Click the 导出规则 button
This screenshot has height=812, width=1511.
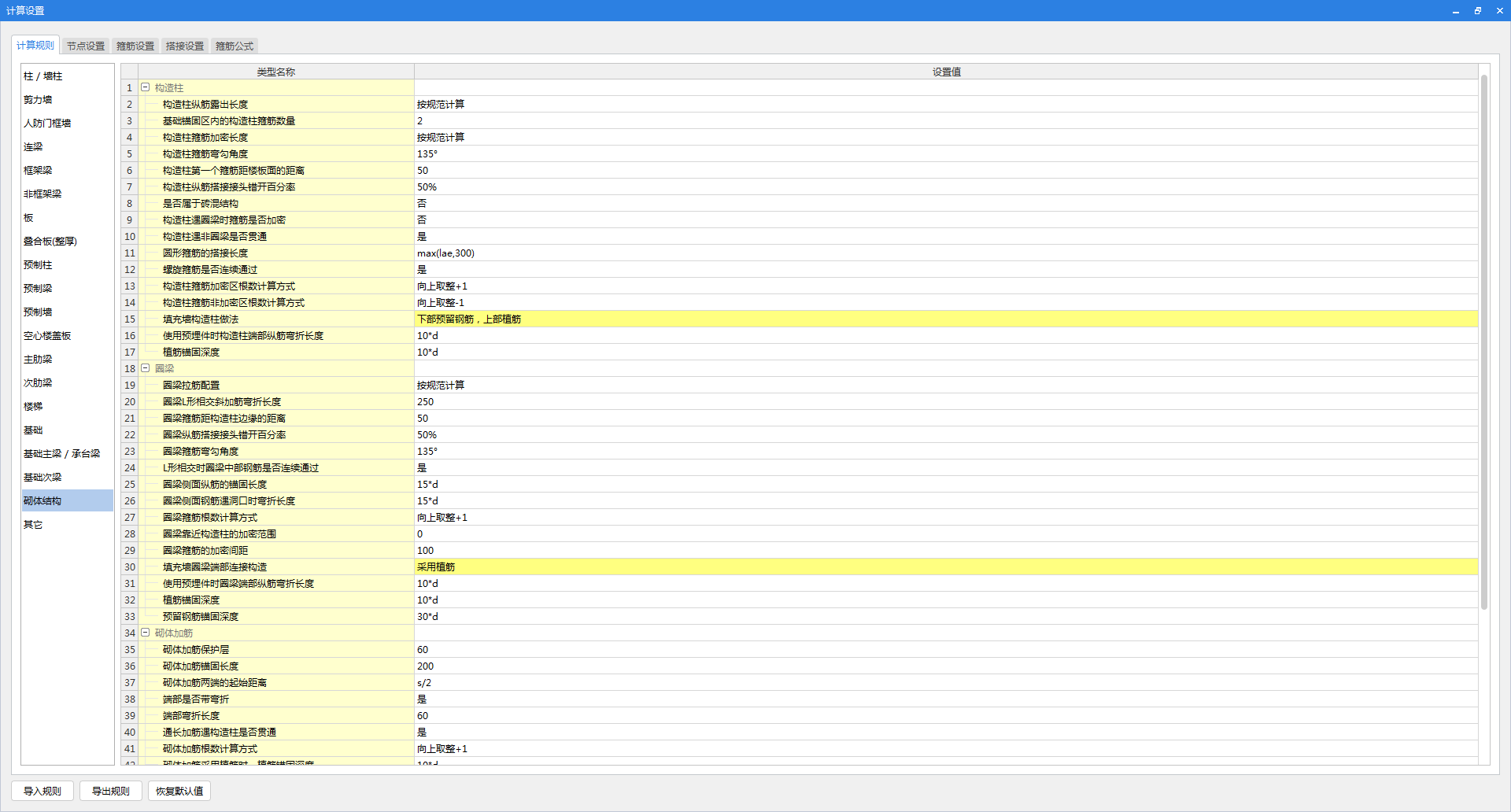point(111,791)
